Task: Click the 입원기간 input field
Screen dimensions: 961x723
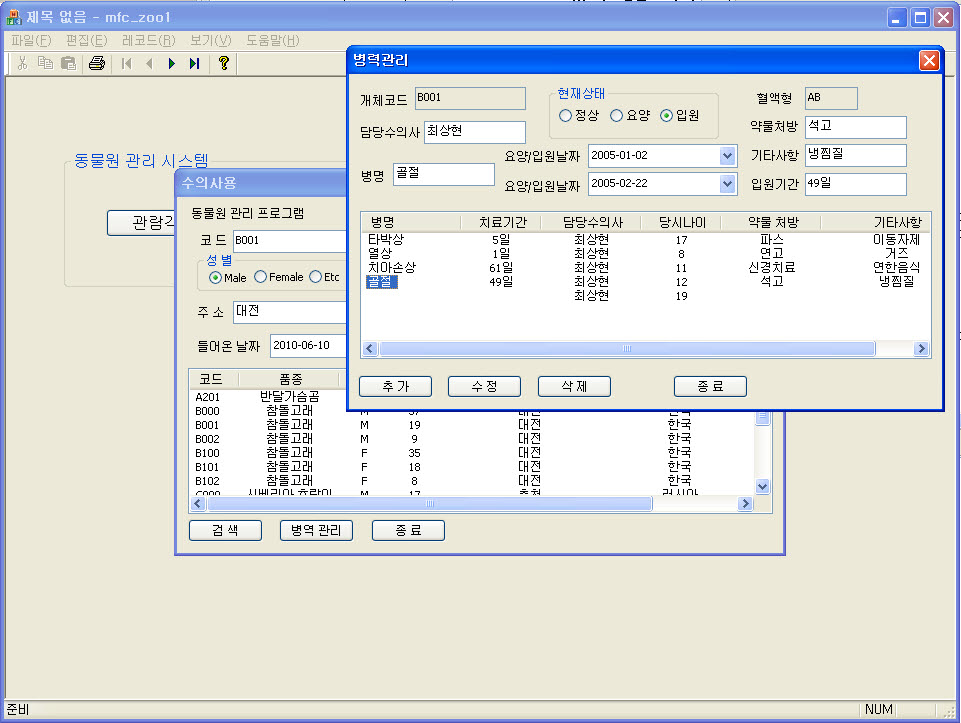Action: click(x=856, y=184)
